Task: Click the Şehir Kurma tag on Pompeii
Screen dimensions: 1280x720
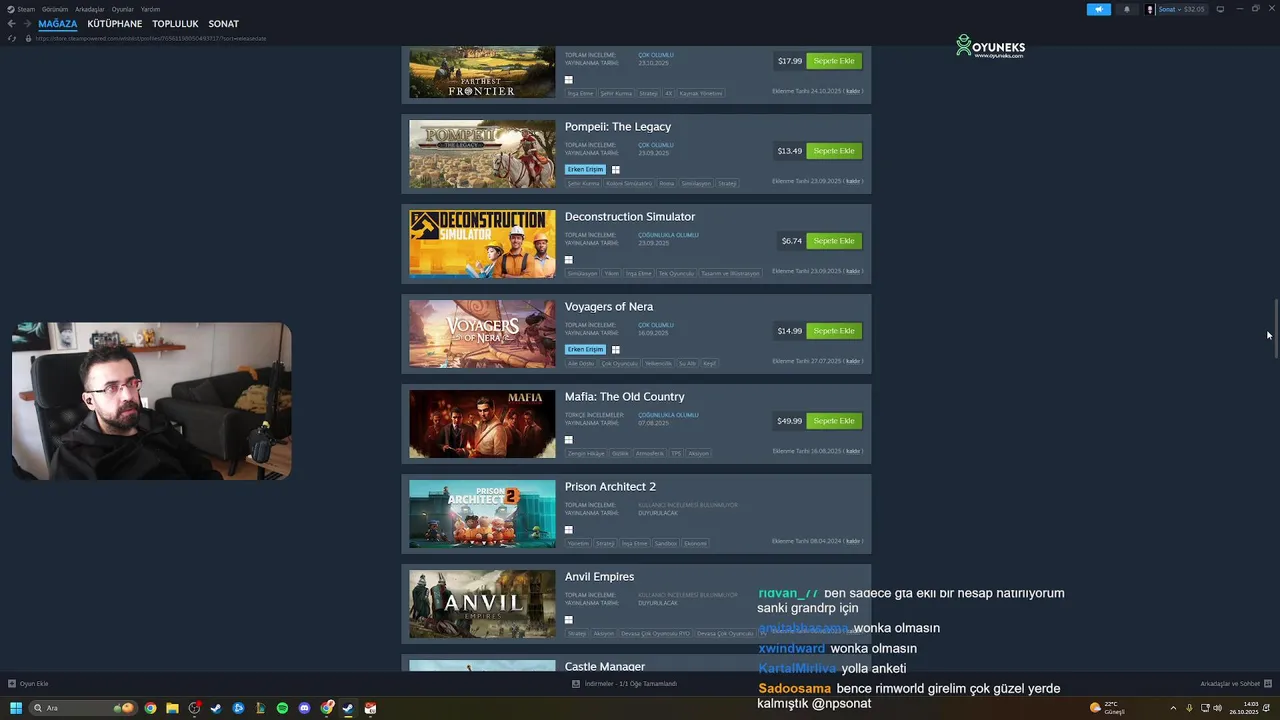Action: pos(583,183)
